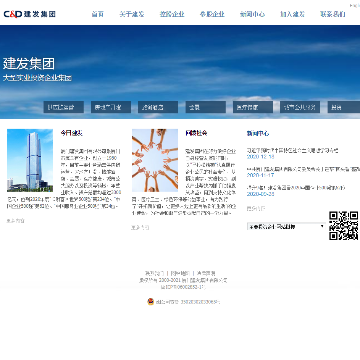This screenshot has height=360, width=360.
Task: Click the more link under 今日建发 text
Action: tap(16, 221)
